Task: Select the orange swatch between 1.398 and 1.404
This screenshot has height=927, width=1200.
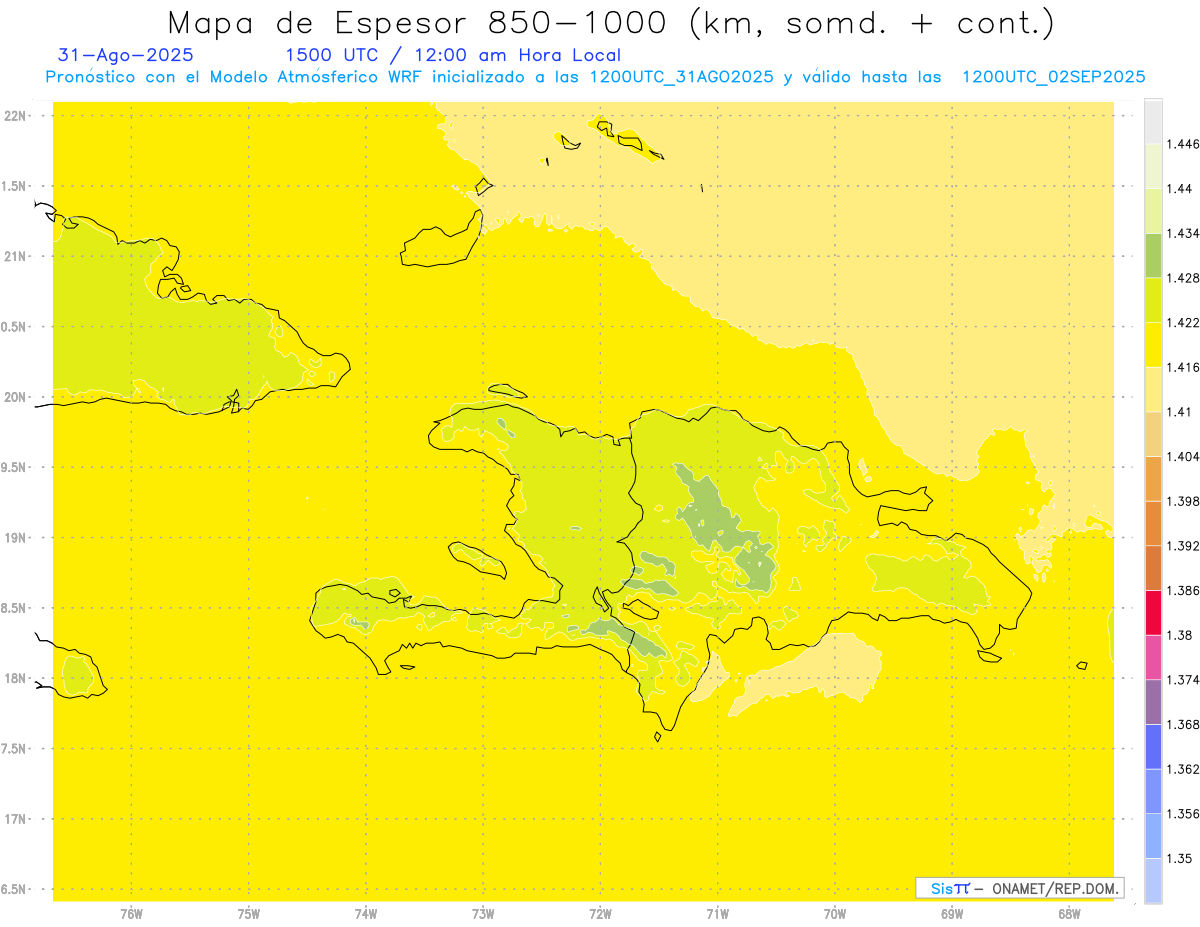Action: (1153, 478)
